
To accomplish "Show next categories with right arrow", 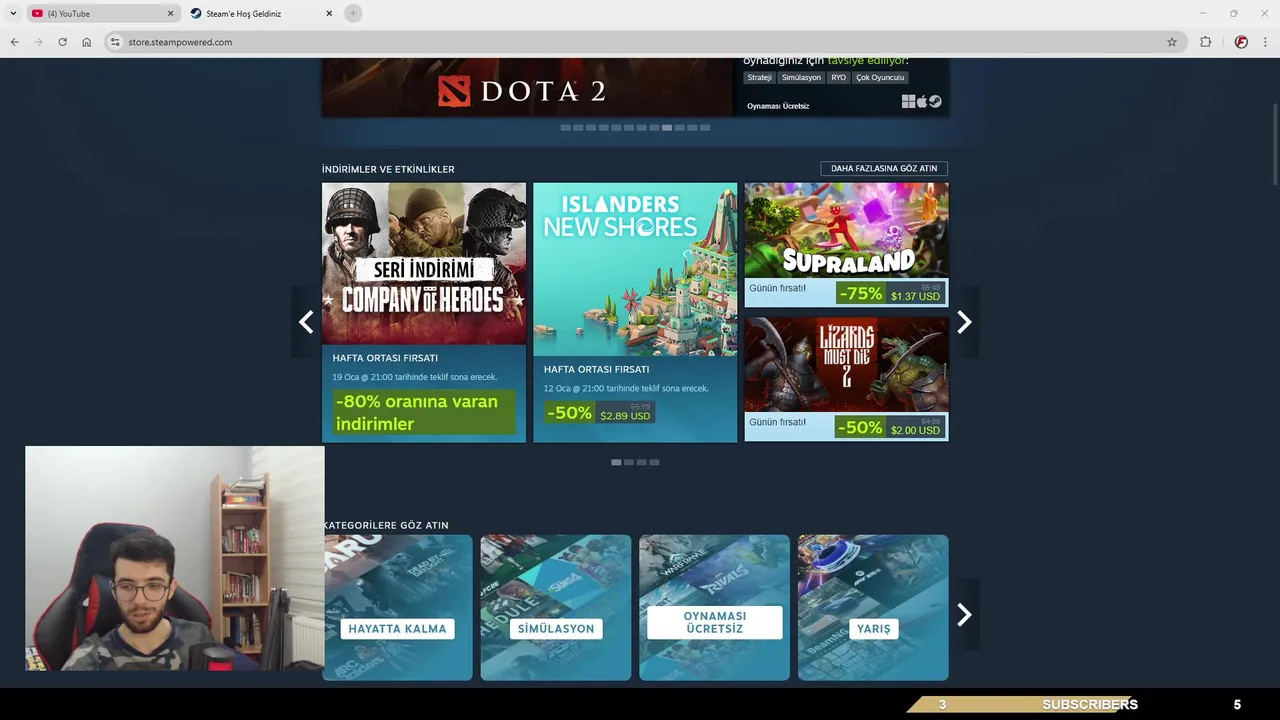I will point(964,614).
